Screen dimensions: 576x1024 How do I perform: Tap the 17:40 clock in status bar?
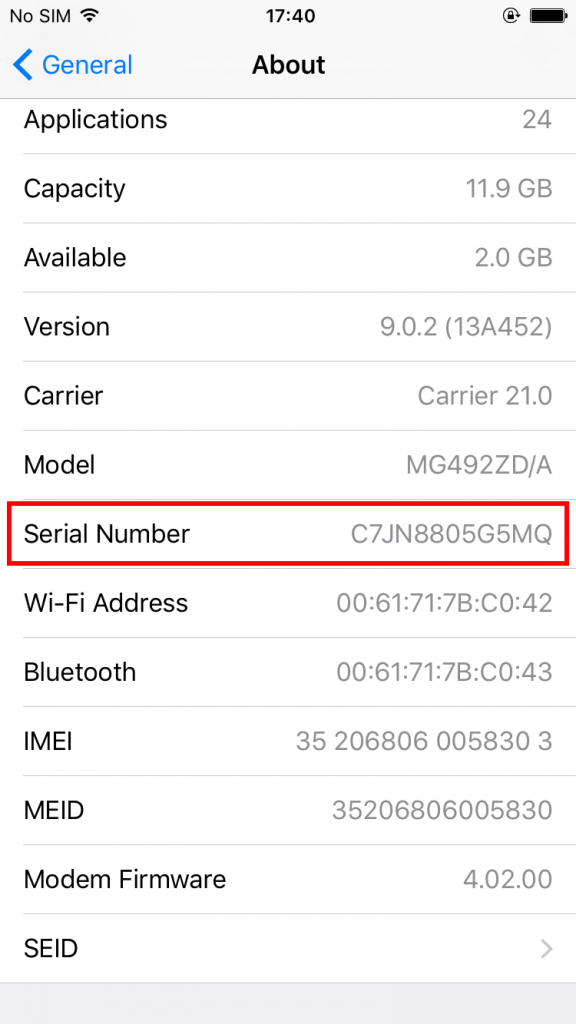290,16
